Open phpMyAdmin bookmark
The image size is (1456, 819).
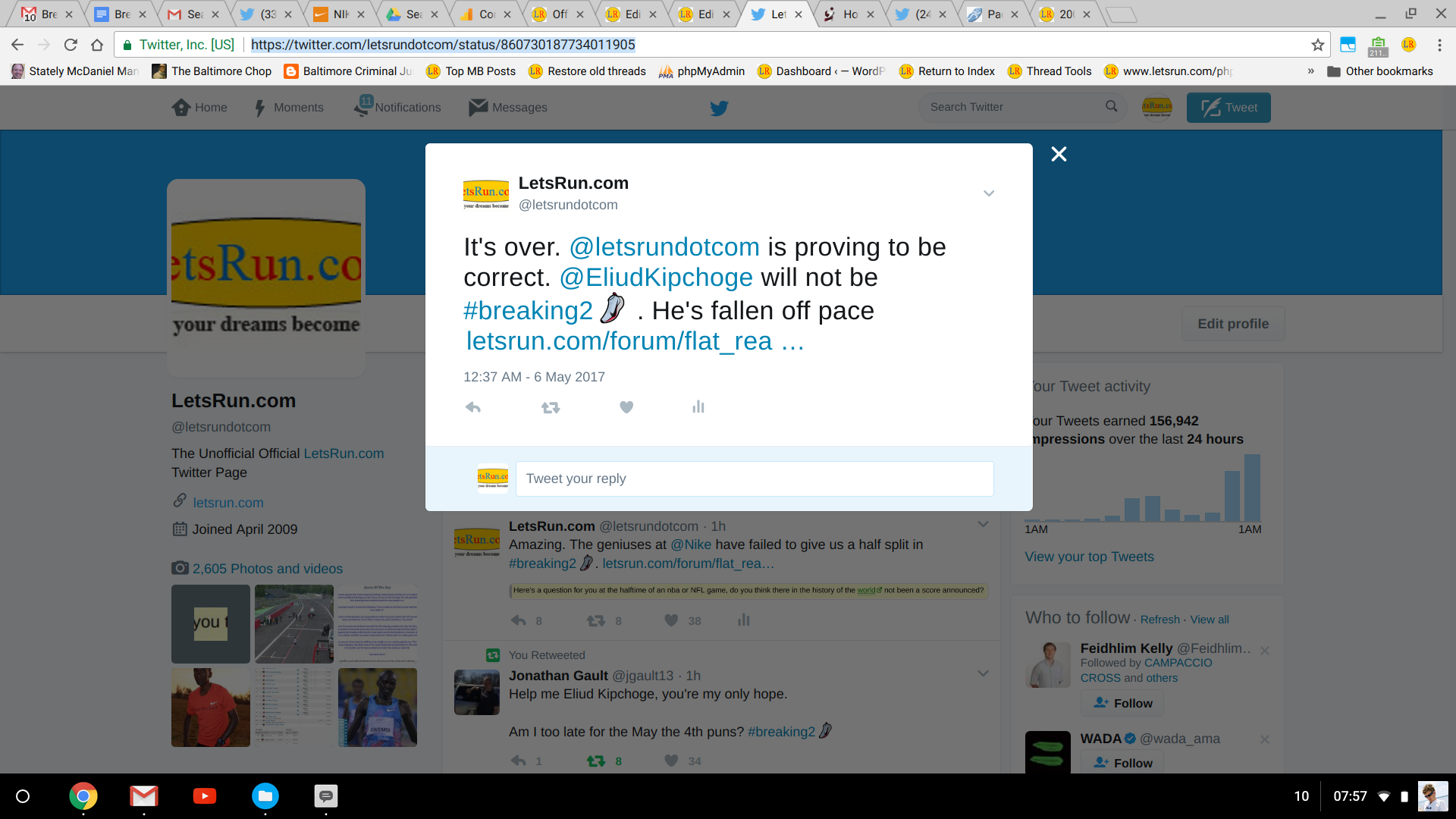[701, 71]
